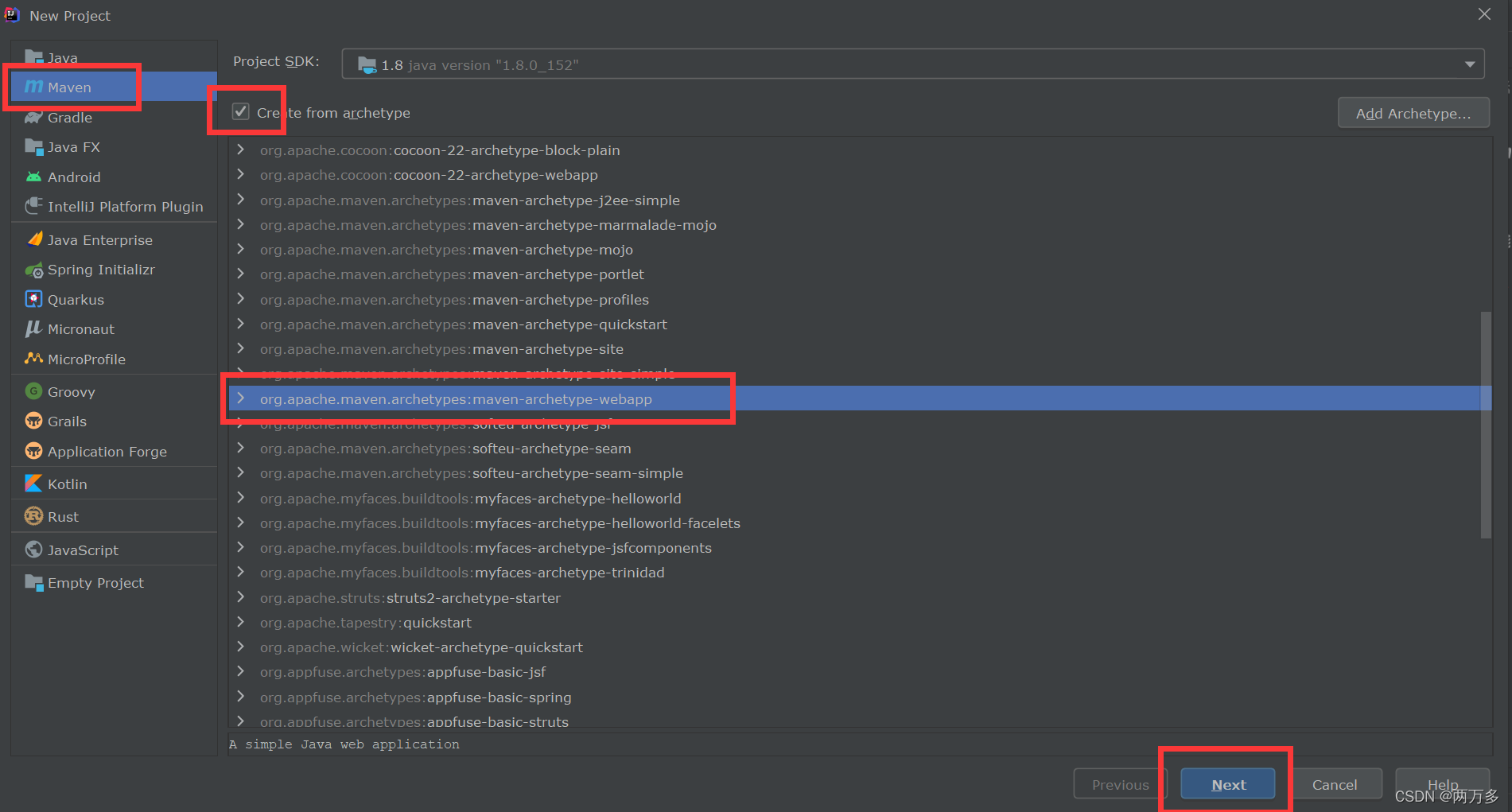Expand maven-archetype-j2ee-simple chevron
Image resolution: width=1512 pixels, height=812 pixels.
tap(240, 200)
